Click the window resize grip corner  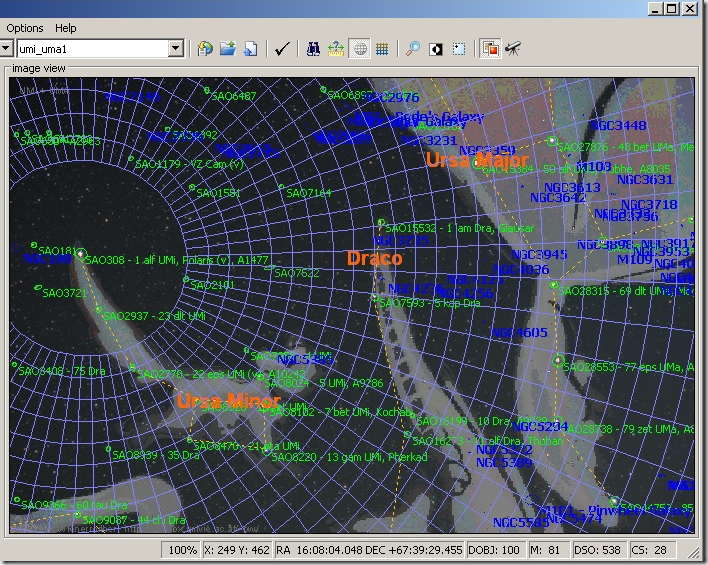click(x=692, y=552)
